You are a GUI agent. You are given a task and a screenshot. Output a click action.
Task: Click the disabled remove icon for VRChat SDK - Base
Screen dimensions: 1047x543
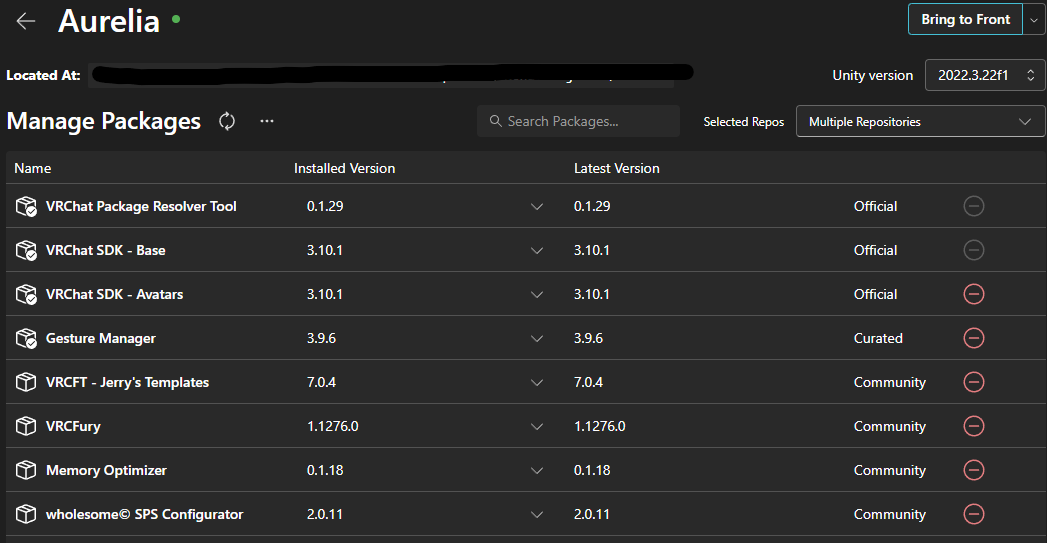[974, 250]
